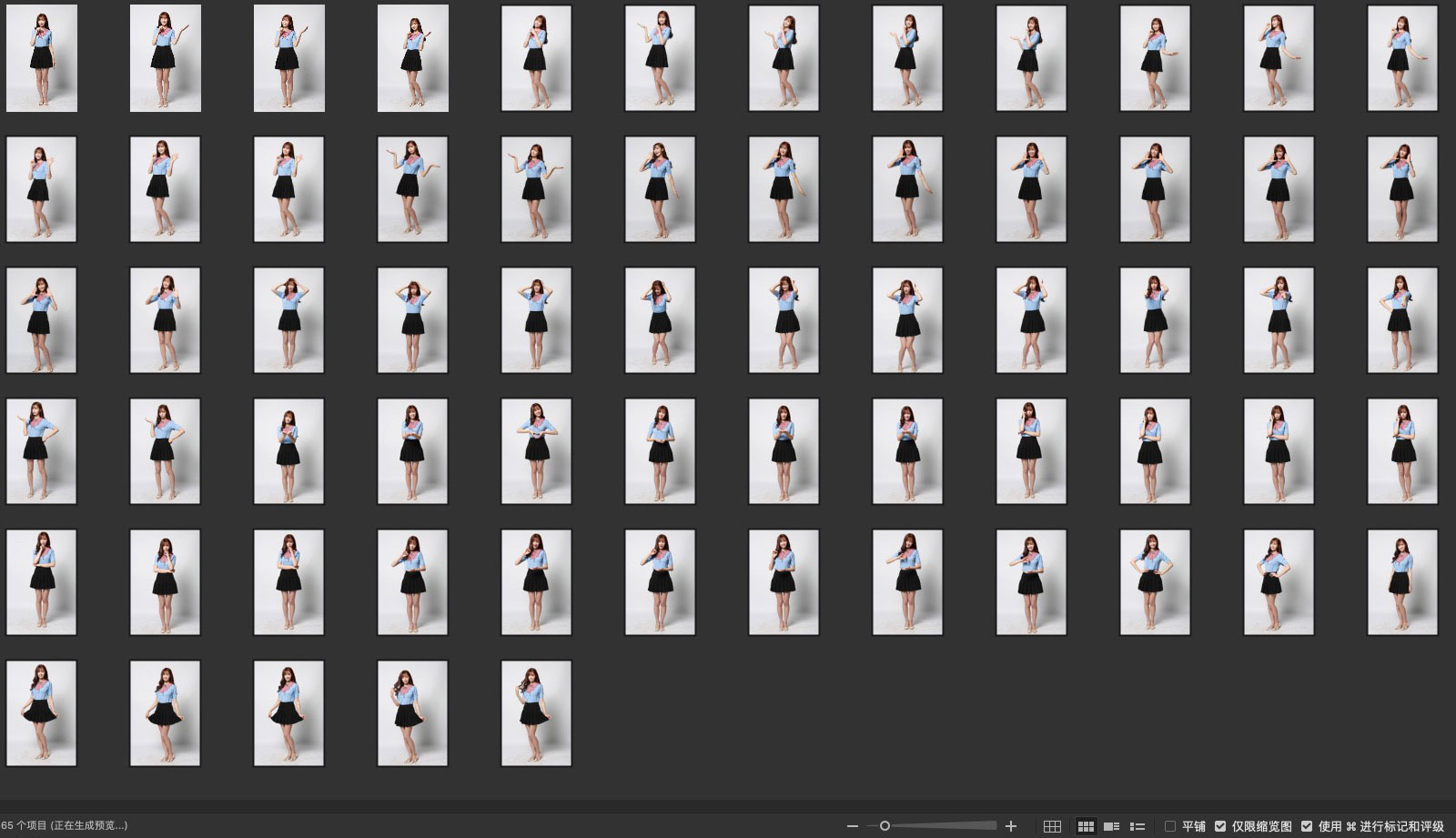Select the last photo in the fifth row
1456x838 pixels.
pos(1402,582)
